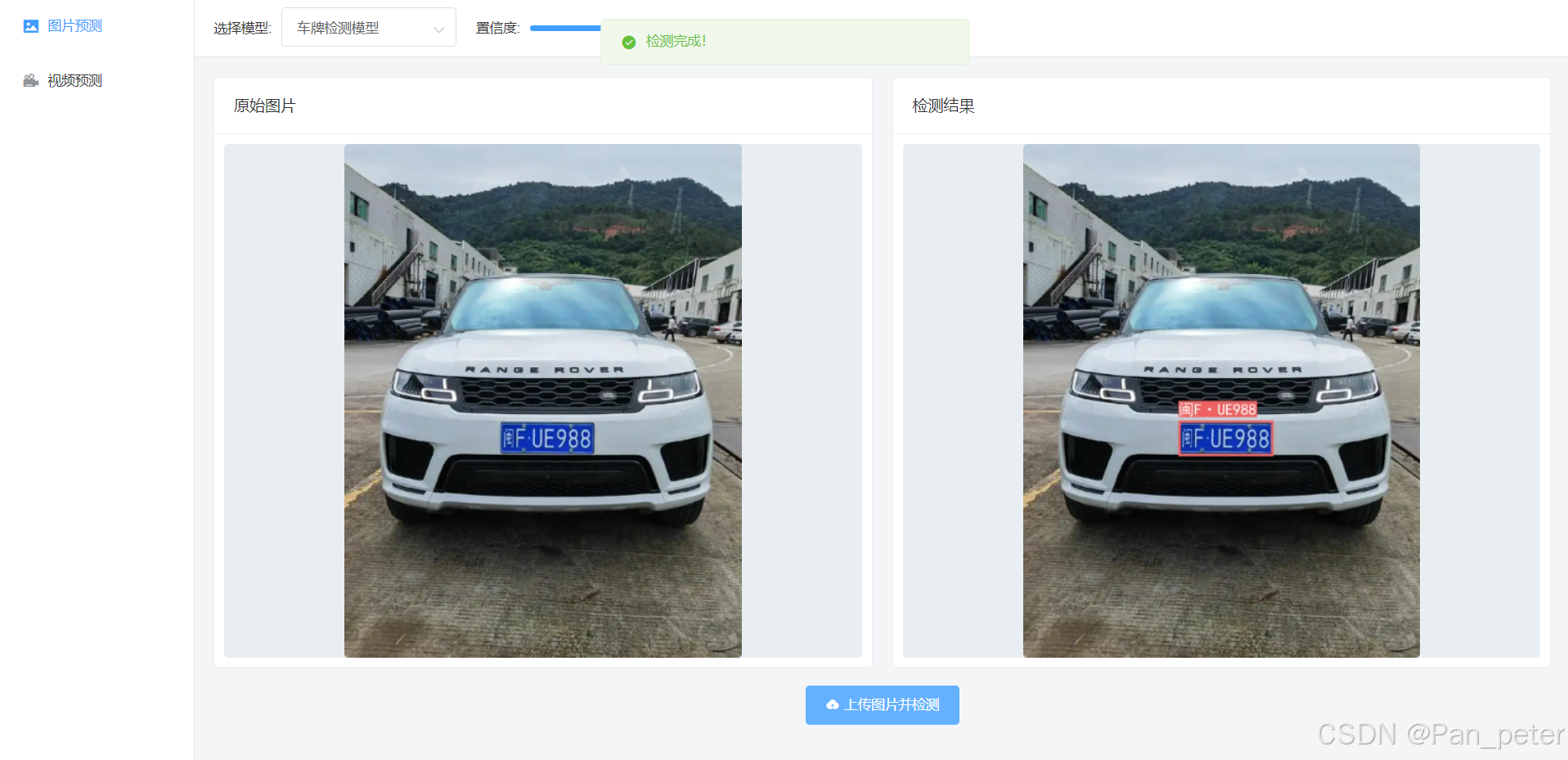Viewport: 1568px width, 760px height.
Task: Click the 置信度 label
Action: (x=497, y=28)
